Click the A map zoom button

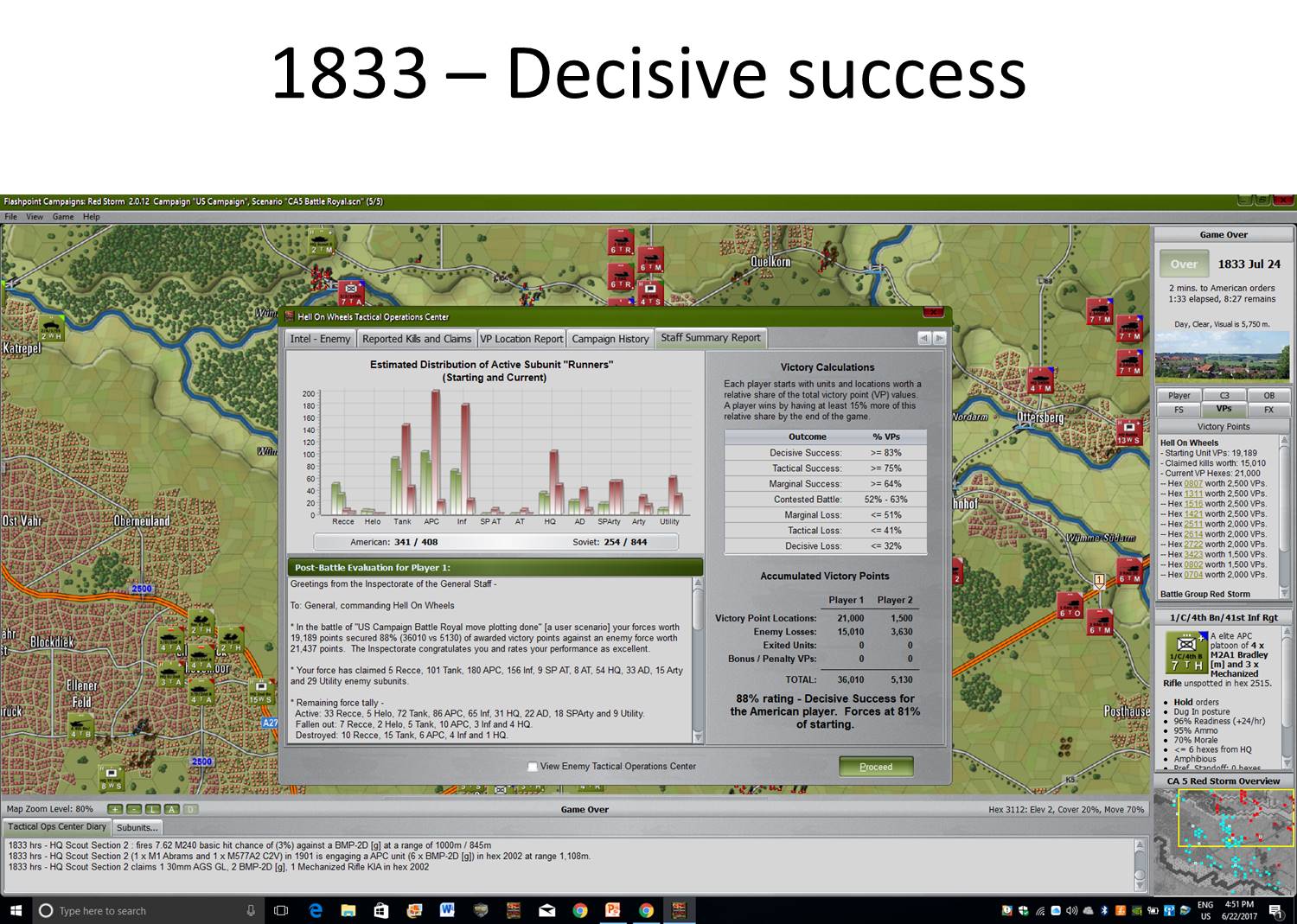click(x=171, y=810)
